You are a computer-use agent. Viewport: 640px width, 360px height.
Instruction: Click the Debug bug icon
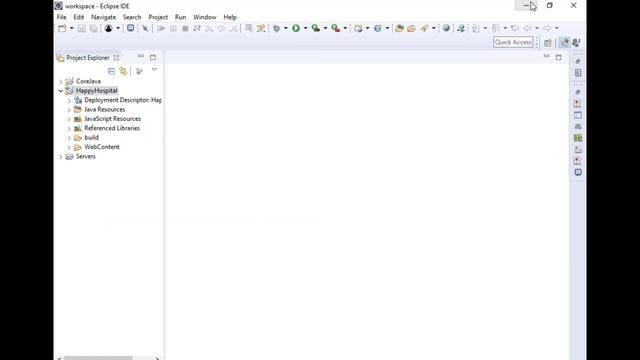tap(276, 28)
